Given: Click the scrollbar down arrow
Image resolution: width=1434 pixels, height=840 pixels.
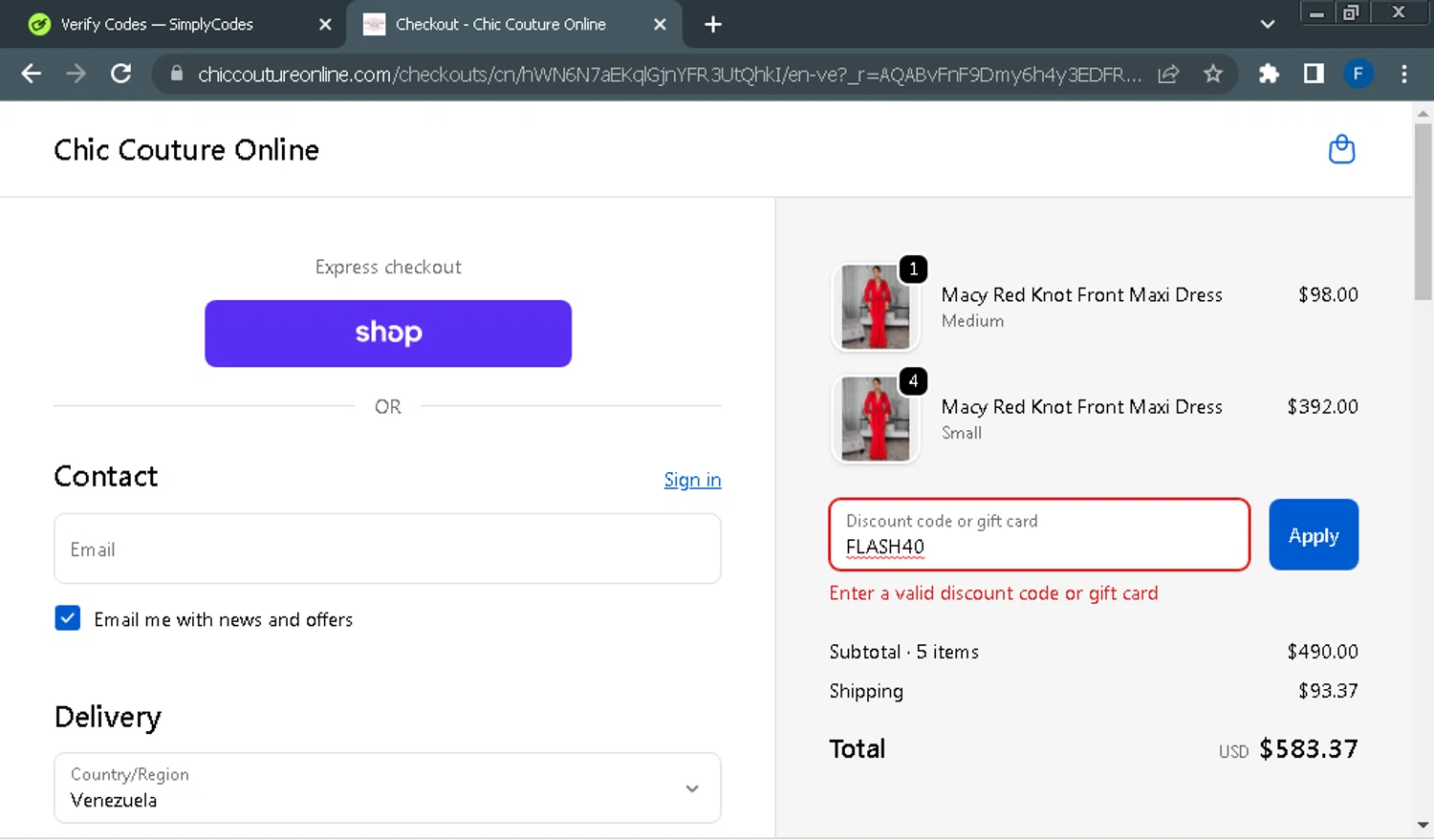Looking at the screenshot, I should point(1423,825).
